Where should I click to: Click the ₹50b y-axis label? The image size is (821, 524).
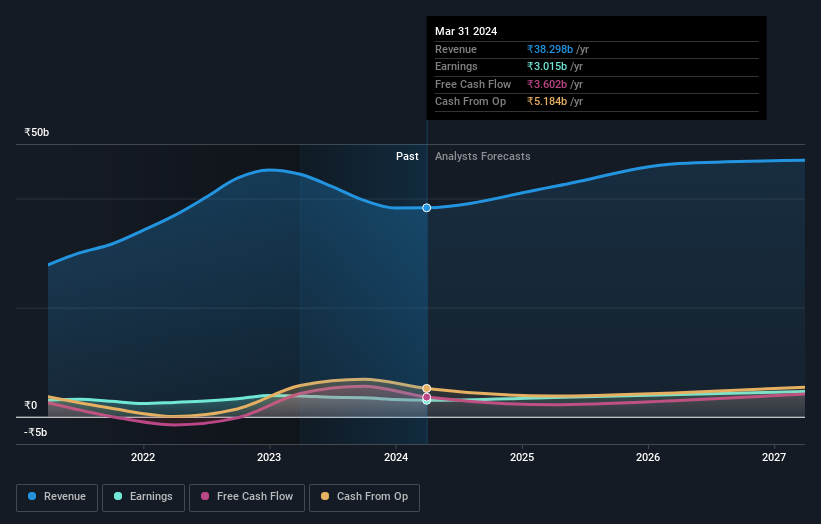click(37, 132)
